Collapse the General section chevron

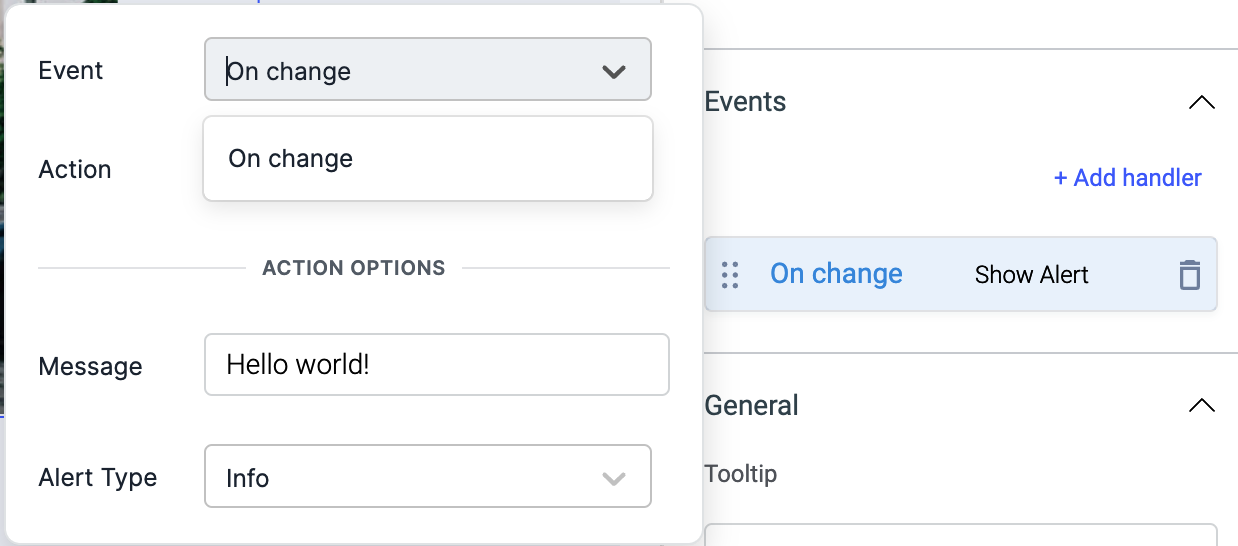tap(1201, 406)
